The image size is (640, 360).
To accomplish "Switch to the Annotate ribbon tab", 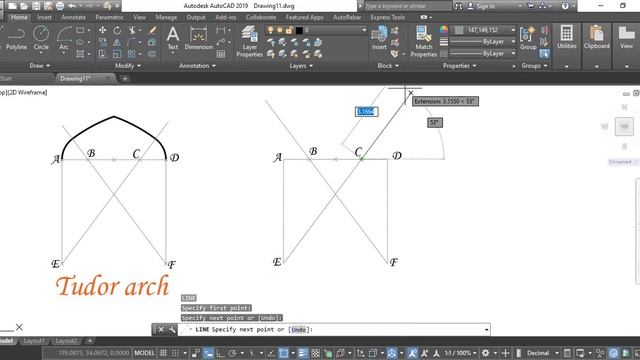I will [x=73, y=18].
